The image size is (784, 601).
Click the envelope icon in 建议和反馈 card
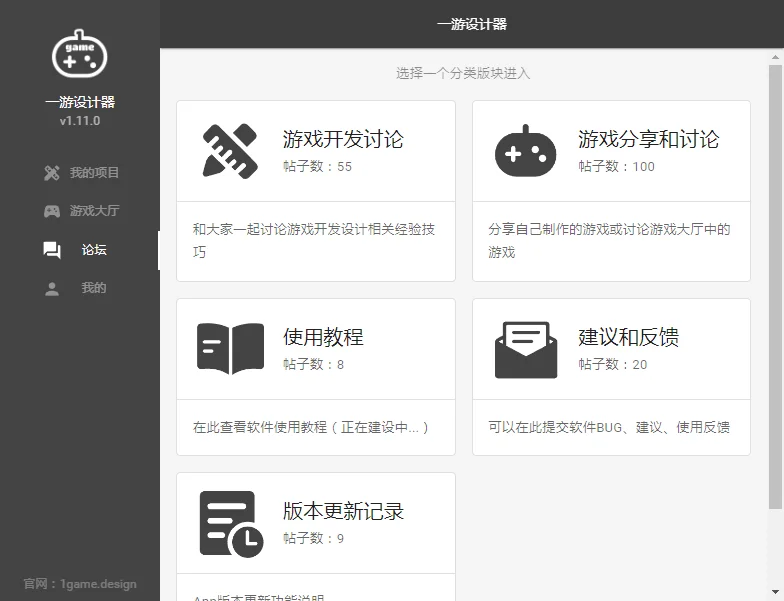click(x=526, y=350)
